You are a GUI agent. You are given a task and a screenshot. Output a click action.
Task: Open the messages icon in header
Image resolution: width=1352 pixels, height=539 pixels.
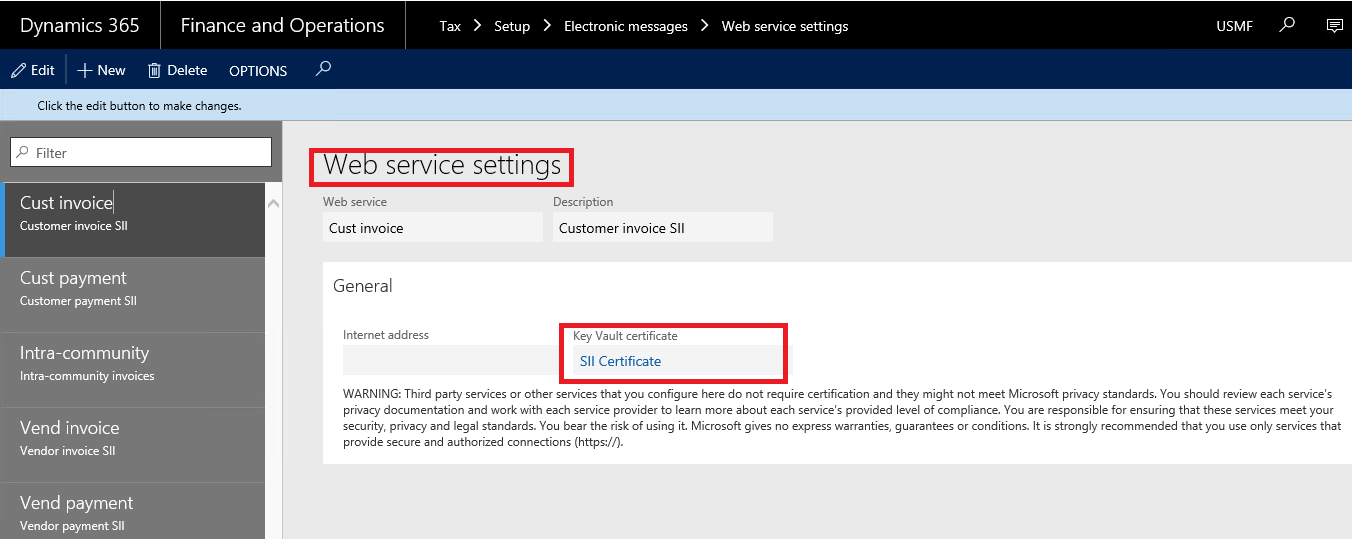(x=1334, y=25)
